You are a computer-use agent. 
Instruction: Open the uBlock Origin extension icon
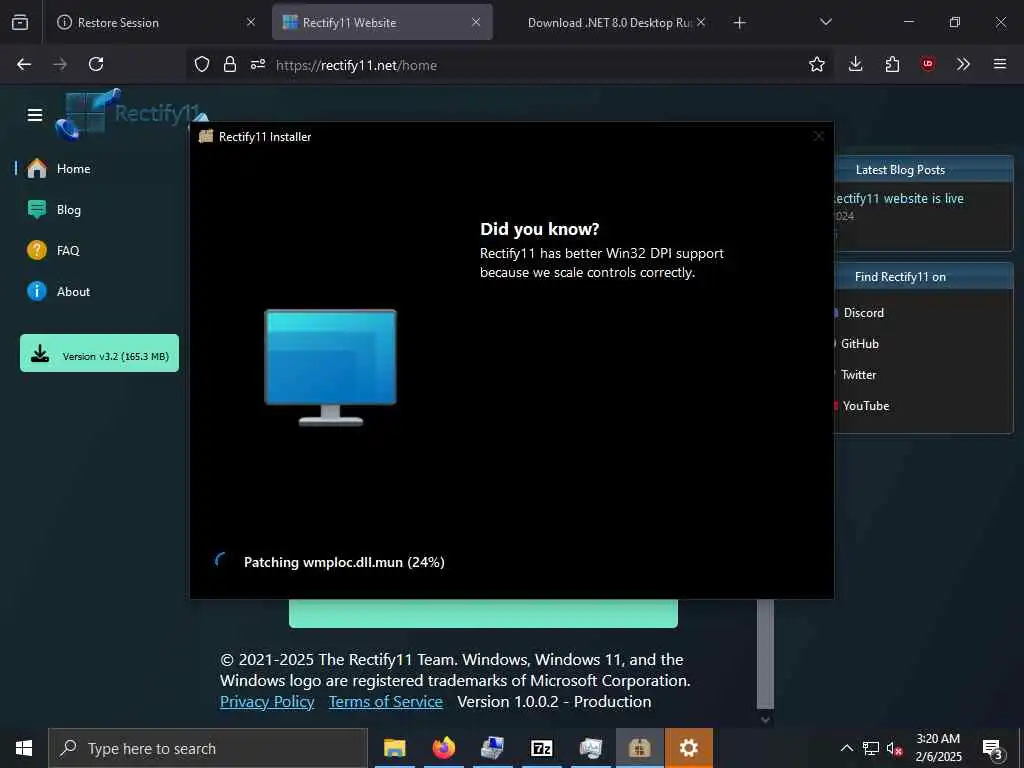(x=927, y=64)
